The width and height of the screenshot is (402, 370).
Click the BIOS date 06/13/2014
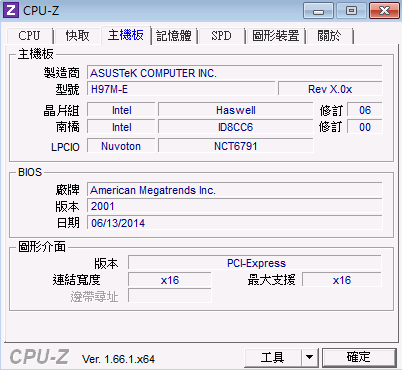pyautogui.click(x=235, y=223)
